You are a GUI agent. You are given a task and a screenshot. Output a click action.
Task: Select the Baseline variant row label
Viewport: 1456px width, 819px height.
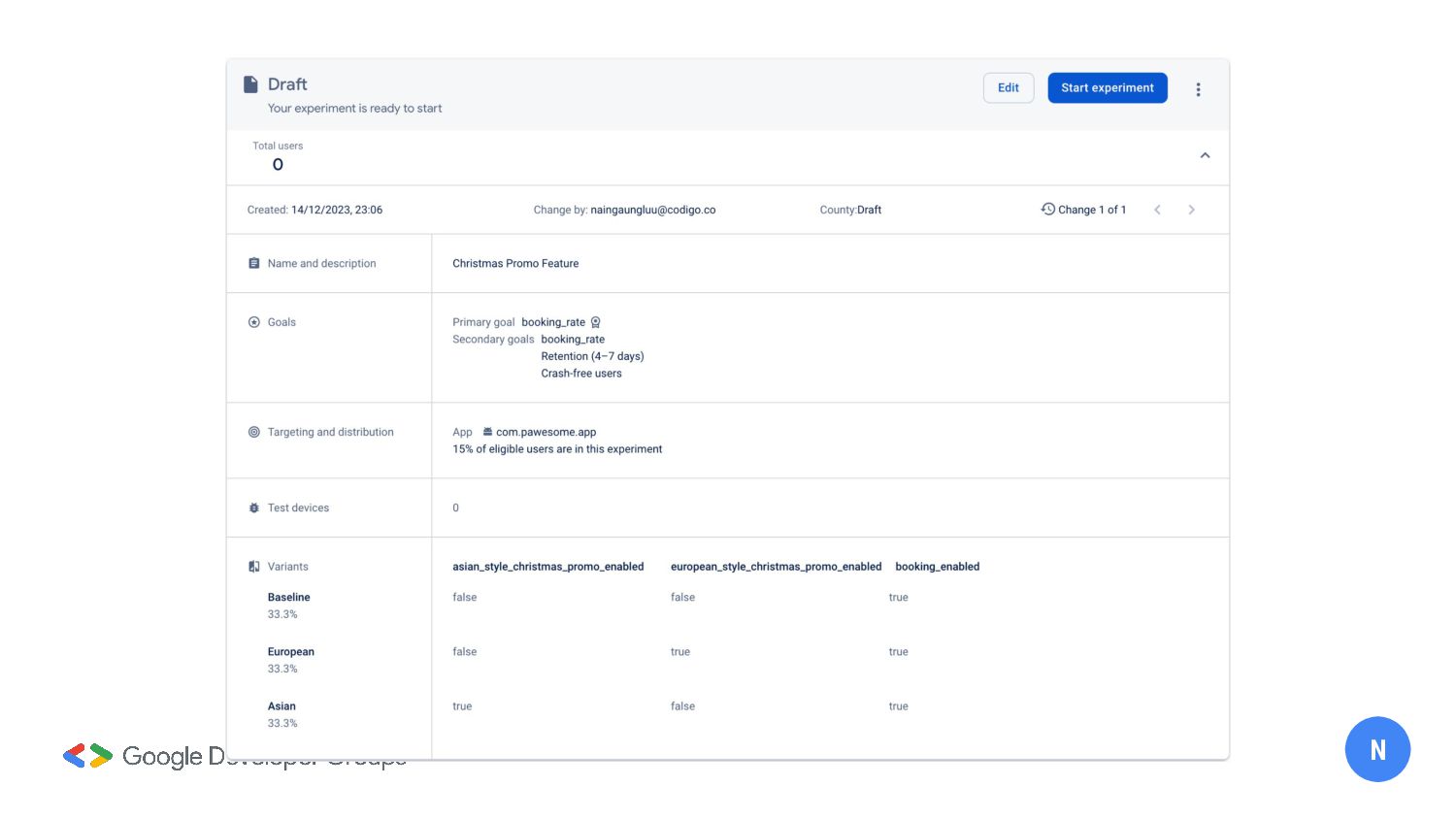pyautogui.click(x=288, y=598)
